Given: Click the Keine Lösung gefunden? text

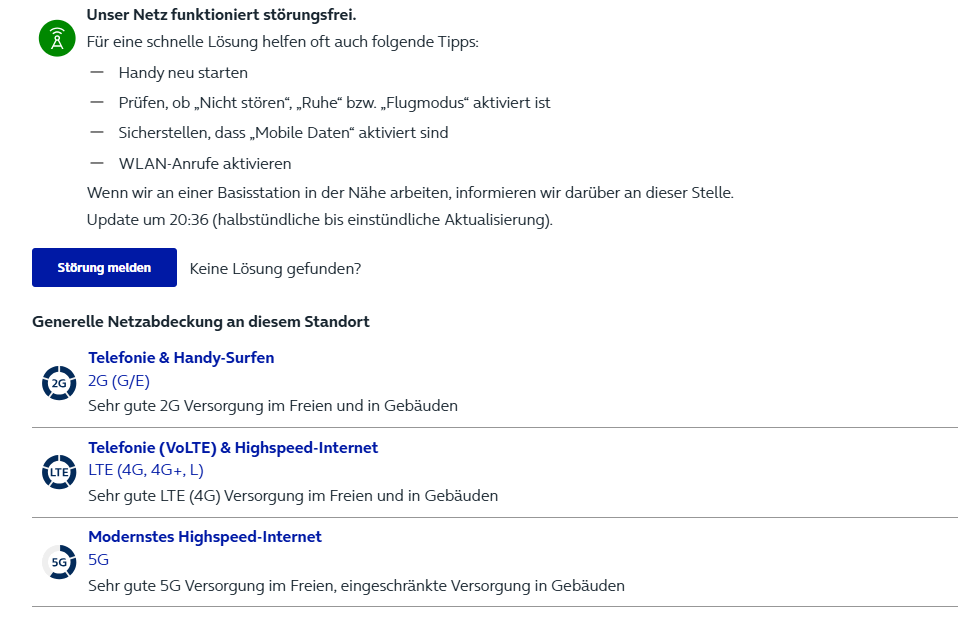Looking at the screenshot, I should (275, 269).
